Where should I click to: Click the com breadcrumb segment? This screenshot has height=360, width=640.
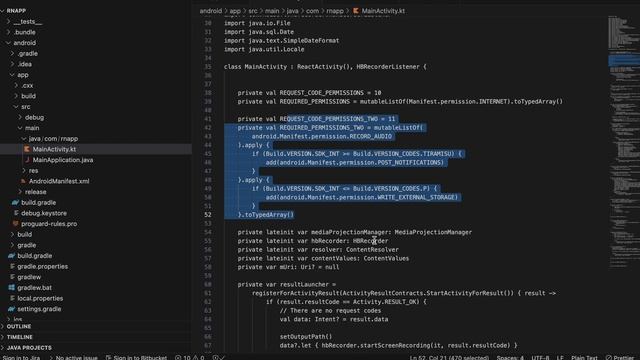(x=312, y=11)
